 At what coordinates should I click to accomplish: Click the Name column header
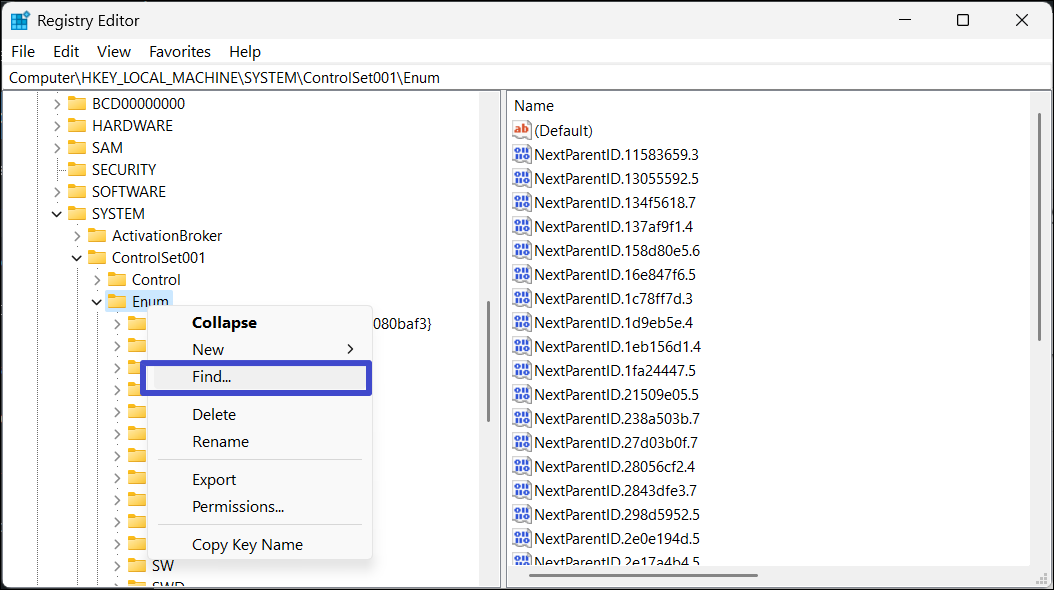534,106
